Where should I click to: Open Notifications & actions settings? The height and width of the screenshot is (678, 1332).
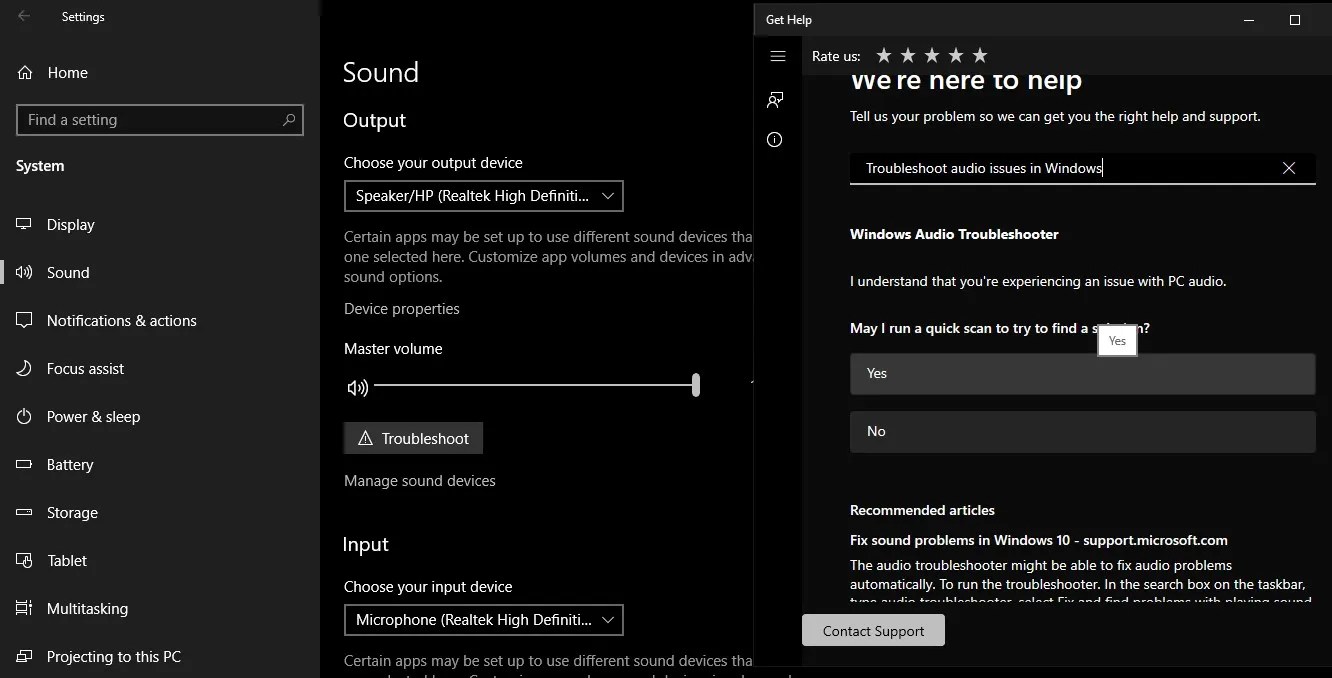pos(121,320)
